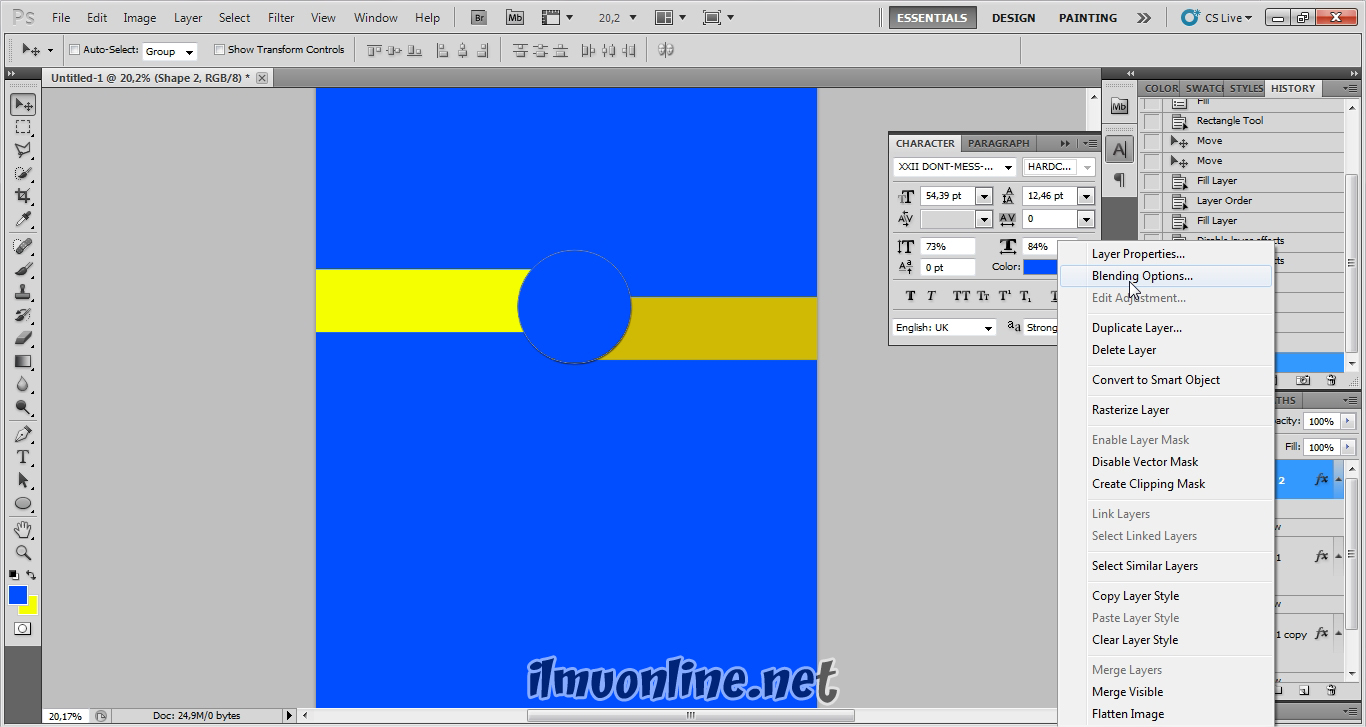The height and width of the screenshot is (727, 1366).
Task: Select the Eyedropper tool
Action: [22, 220]
